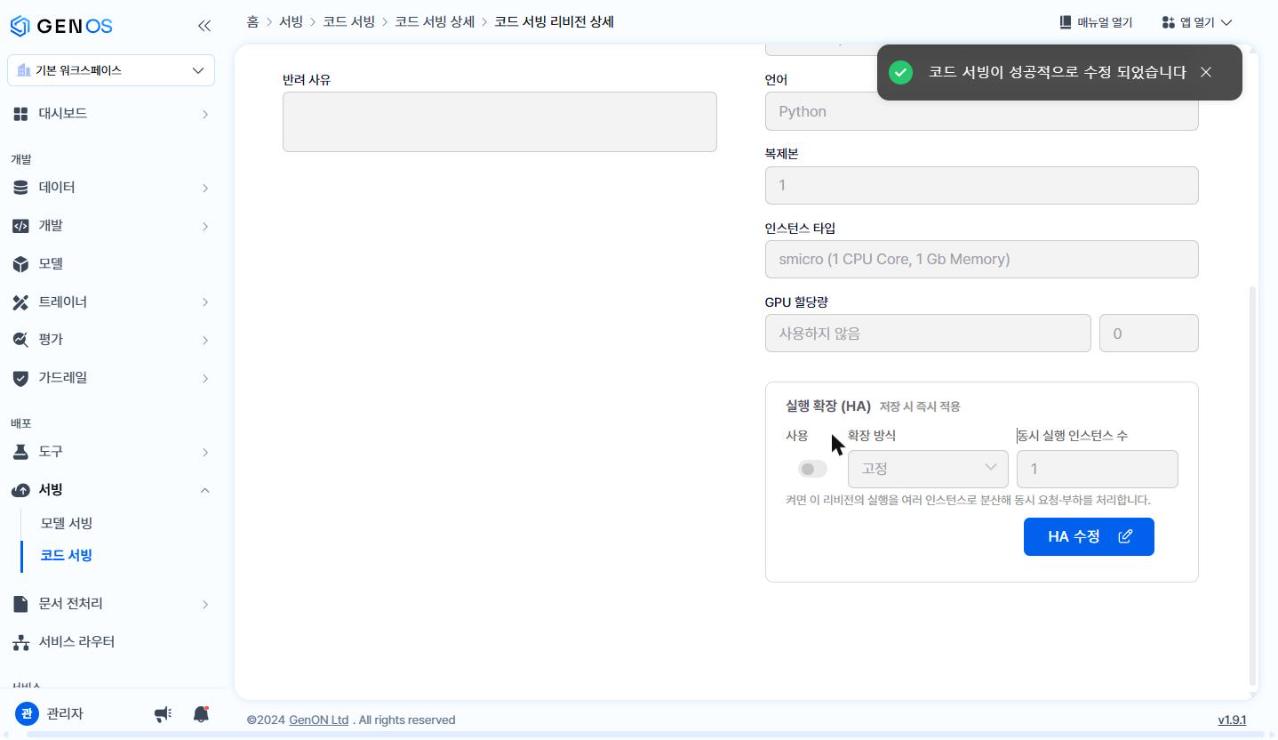The image size is (1278, 740).
Task: Click the 도구 icon
Action: [x=20, y=452]
